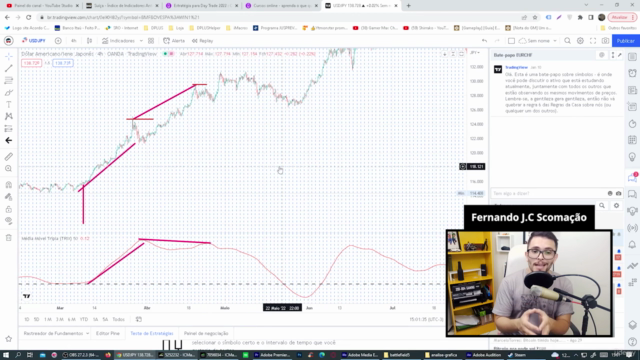Switch to the Teste de Estratégias tab

[151, 333]
